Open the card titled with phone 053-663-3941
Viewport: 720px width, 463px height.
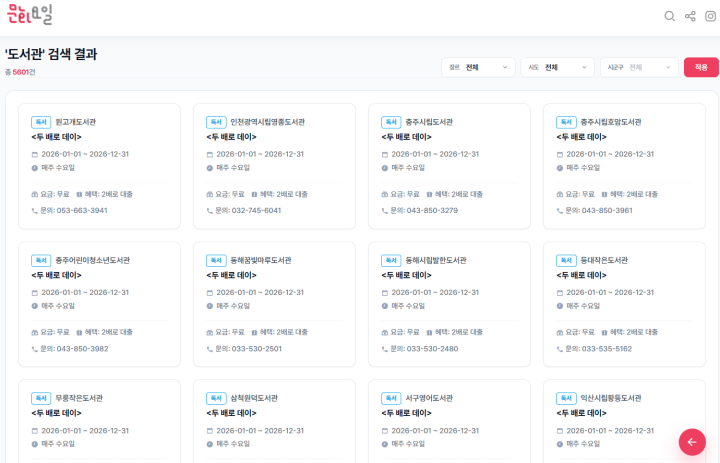[99, 166]
